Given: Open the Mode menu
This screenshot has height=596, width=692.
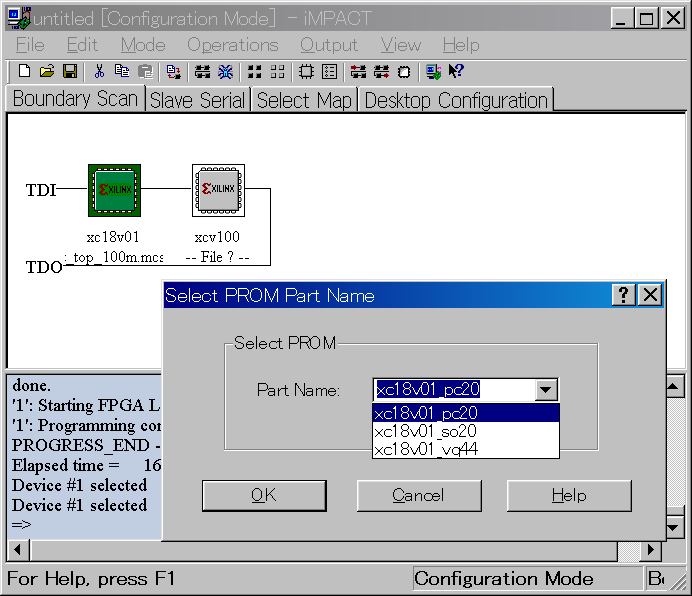Looking at the screenshot, I should click(143, 45).
